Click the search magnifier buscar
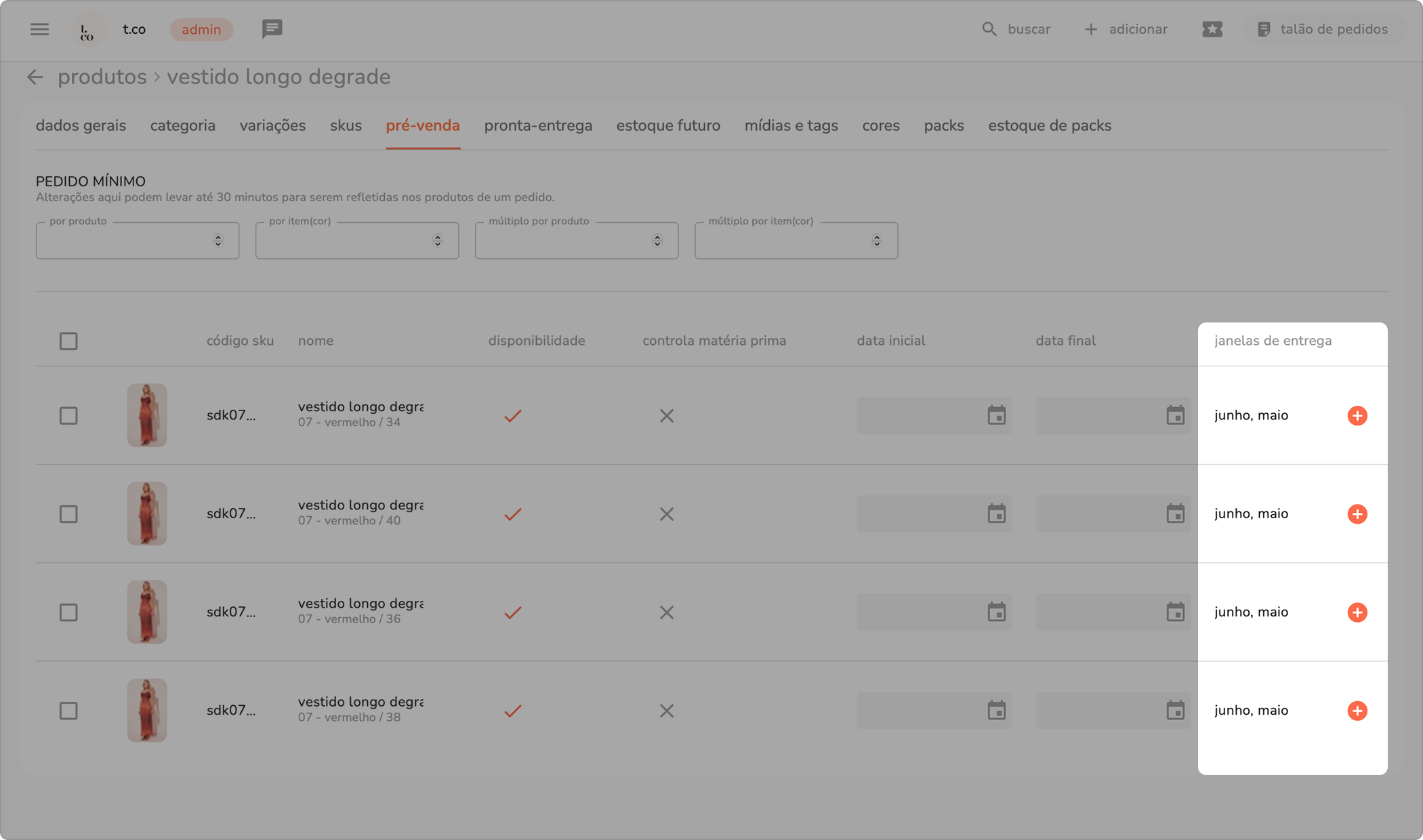Screen dimensions: 1423x840 [989, 29]
